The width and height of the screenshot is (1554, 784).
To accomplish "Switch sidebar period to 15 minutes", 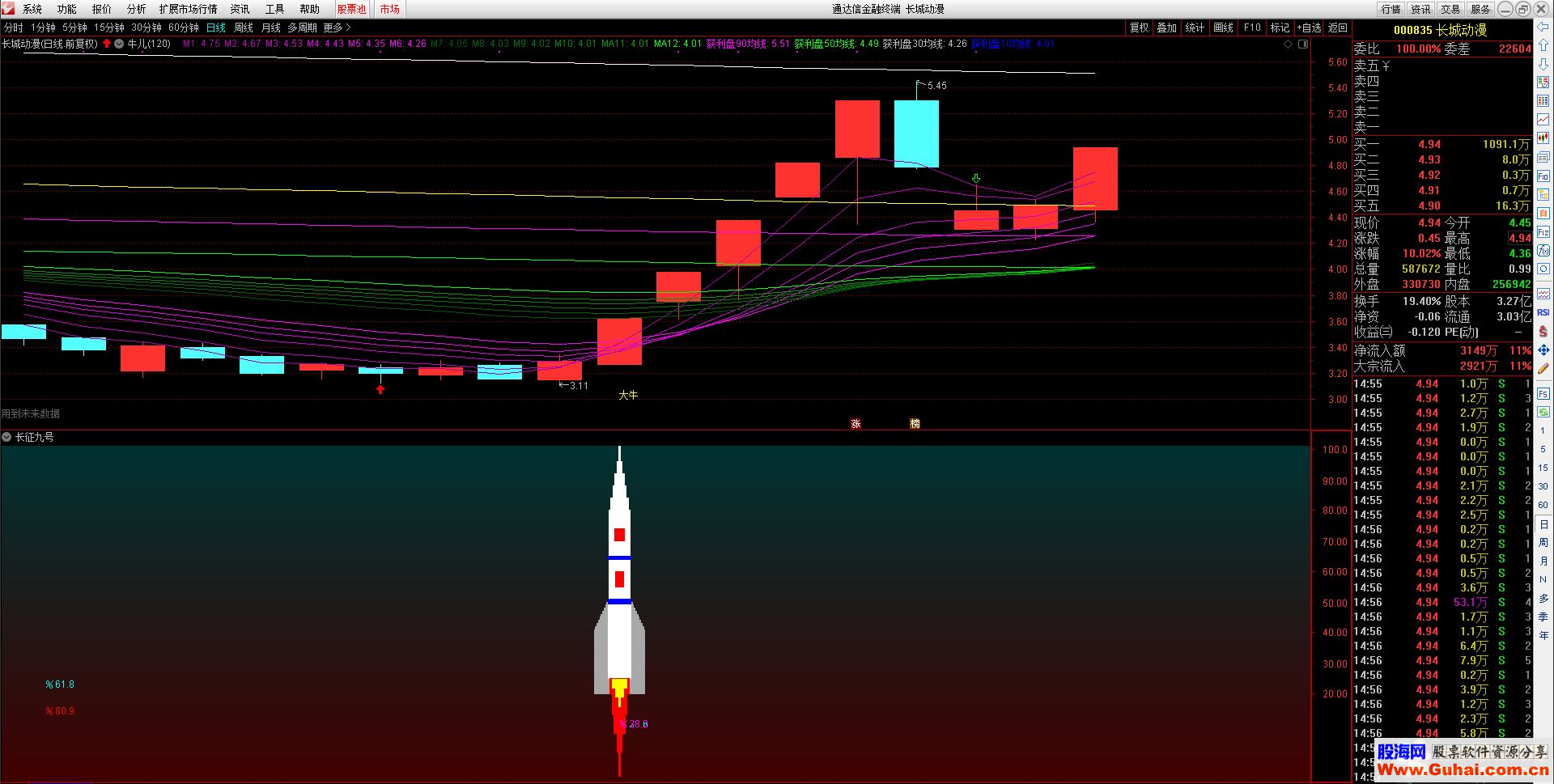I will tap(1543, 468).
